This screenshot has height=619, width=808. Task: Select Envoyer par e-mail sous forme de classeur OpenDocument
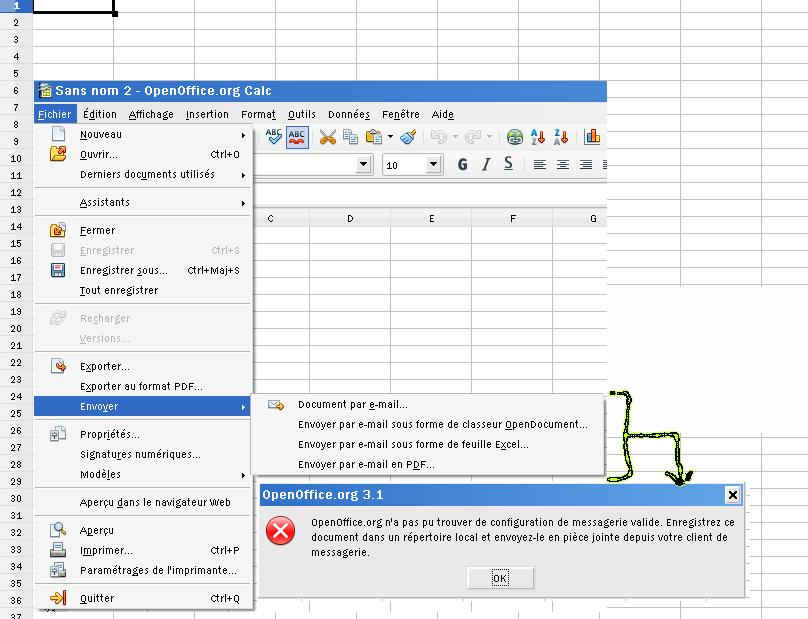pyautogui.click(x=427, y=425)
